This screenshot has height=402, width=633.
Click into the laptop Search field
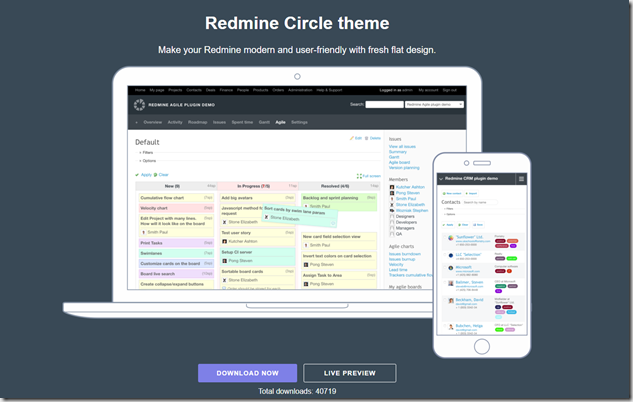click(x=384, y=105)
